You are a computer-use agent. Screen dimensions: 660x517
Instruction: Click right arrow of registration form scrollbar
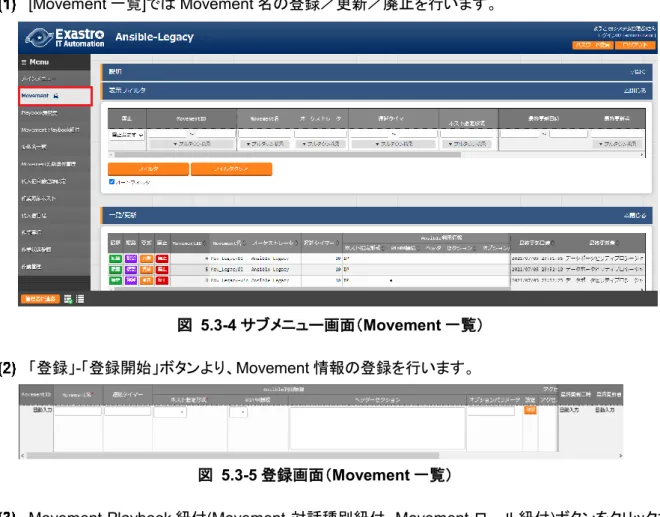pos(620,456)
